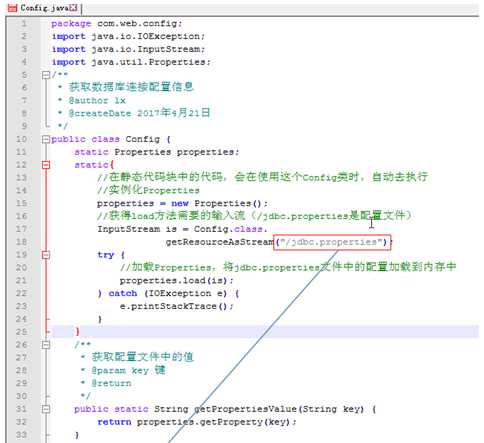
Task: Click on the 'try {' keyword line
Action: [x=111, y=255]
